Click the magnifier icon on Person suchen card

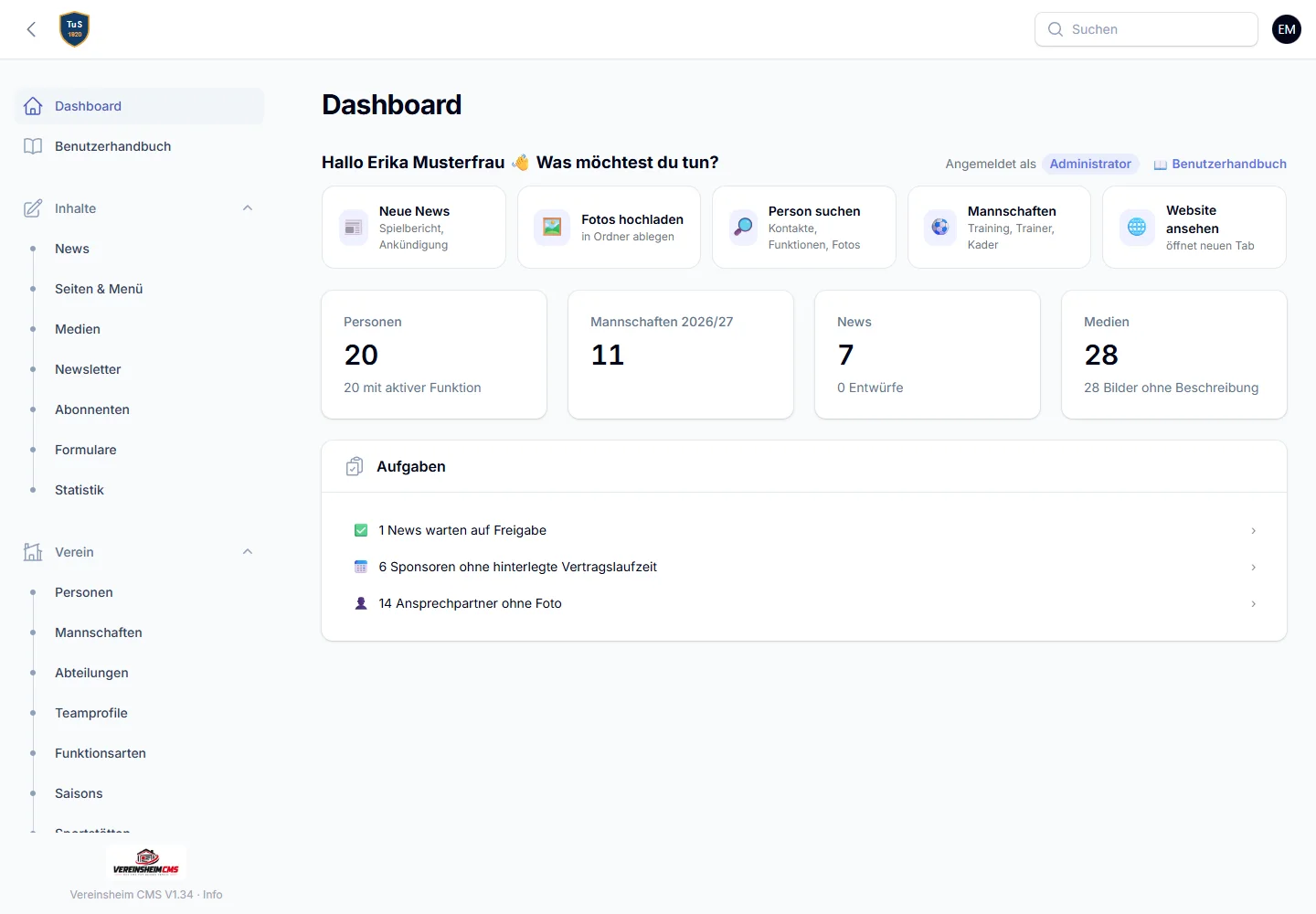pos(744,227)
